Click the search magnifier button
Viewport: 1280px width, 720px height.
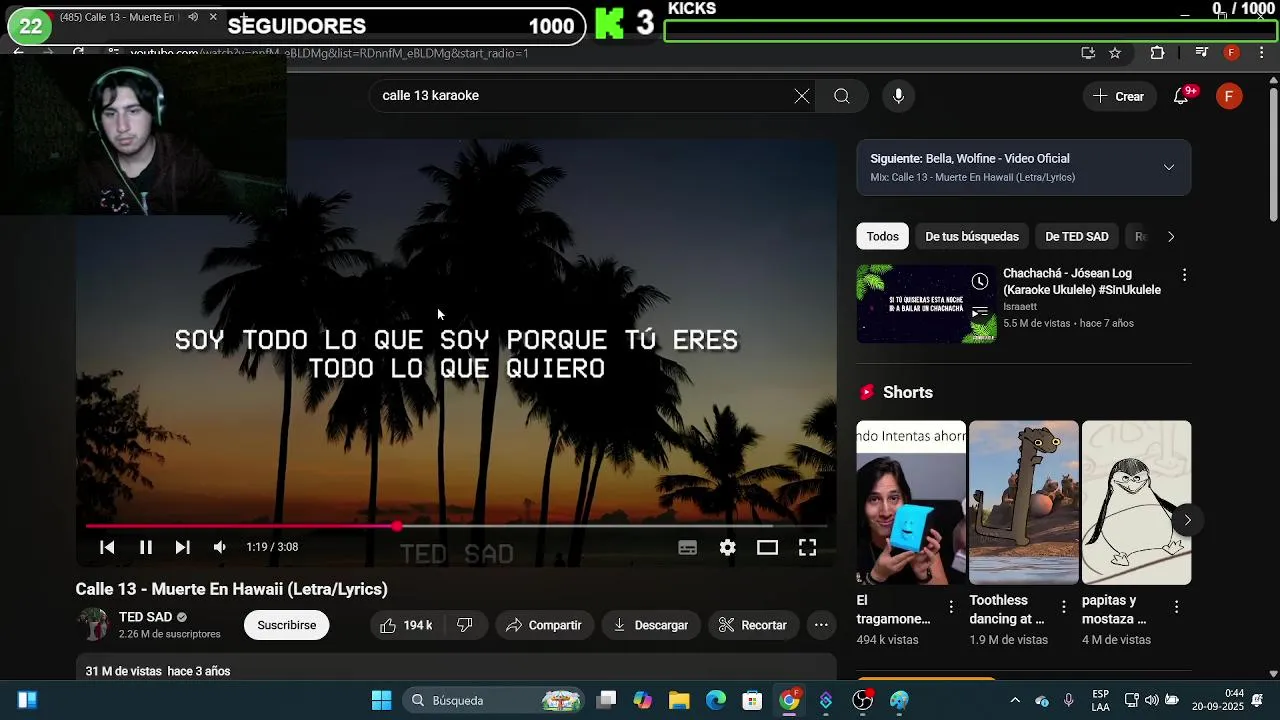coord(842,96)
